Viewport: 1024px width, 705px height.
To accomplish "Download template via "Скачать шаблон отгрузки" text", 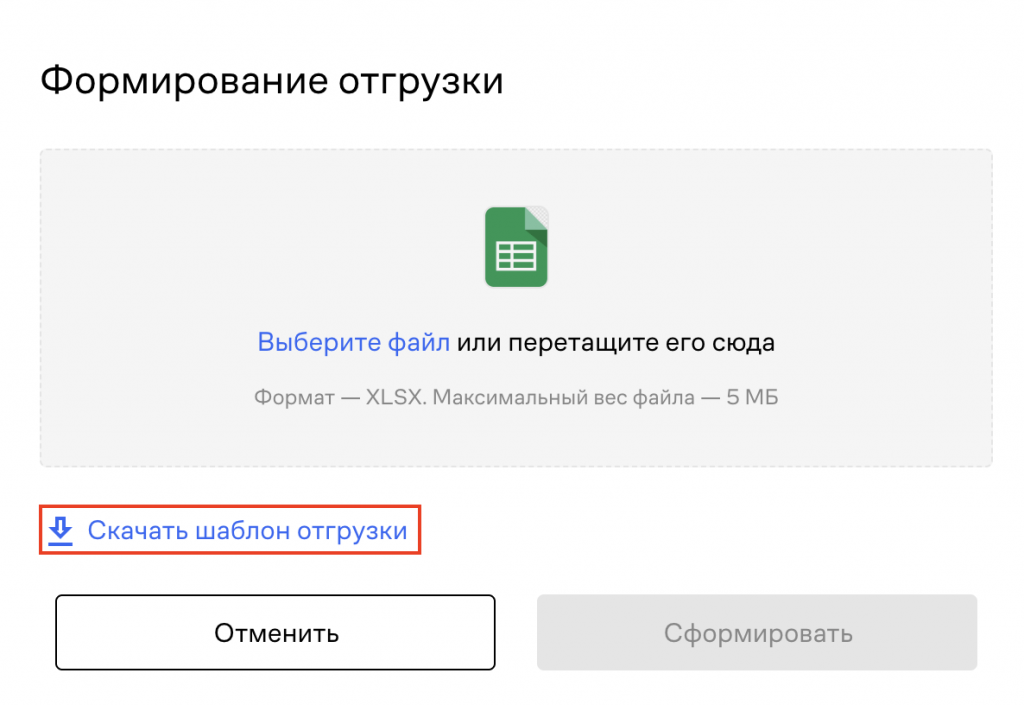I will pyautogui.click(x=247, y=530).
